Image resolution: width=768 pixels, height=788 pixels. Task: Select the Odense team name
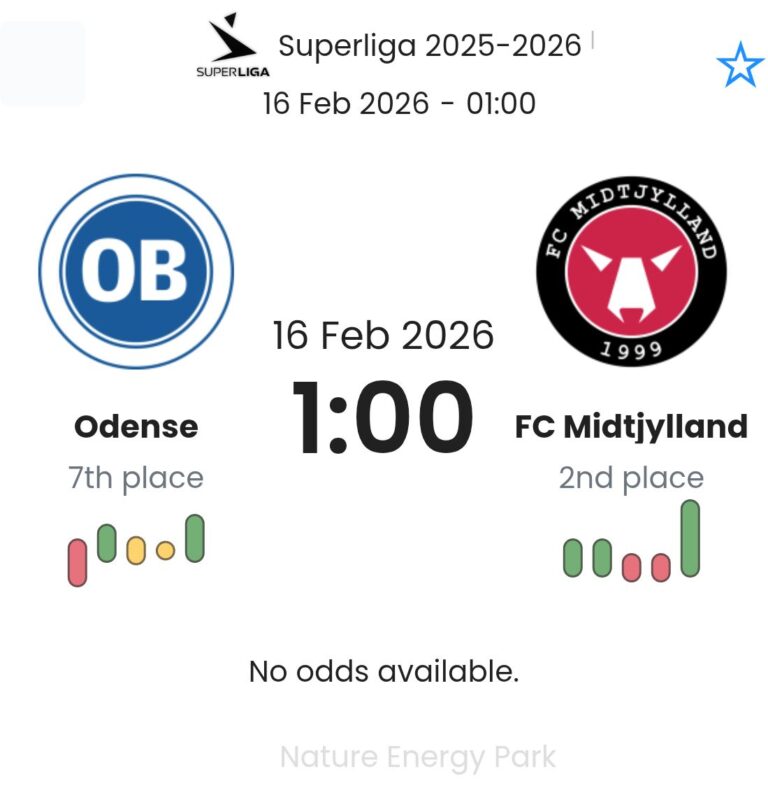(x=136, y=427)
